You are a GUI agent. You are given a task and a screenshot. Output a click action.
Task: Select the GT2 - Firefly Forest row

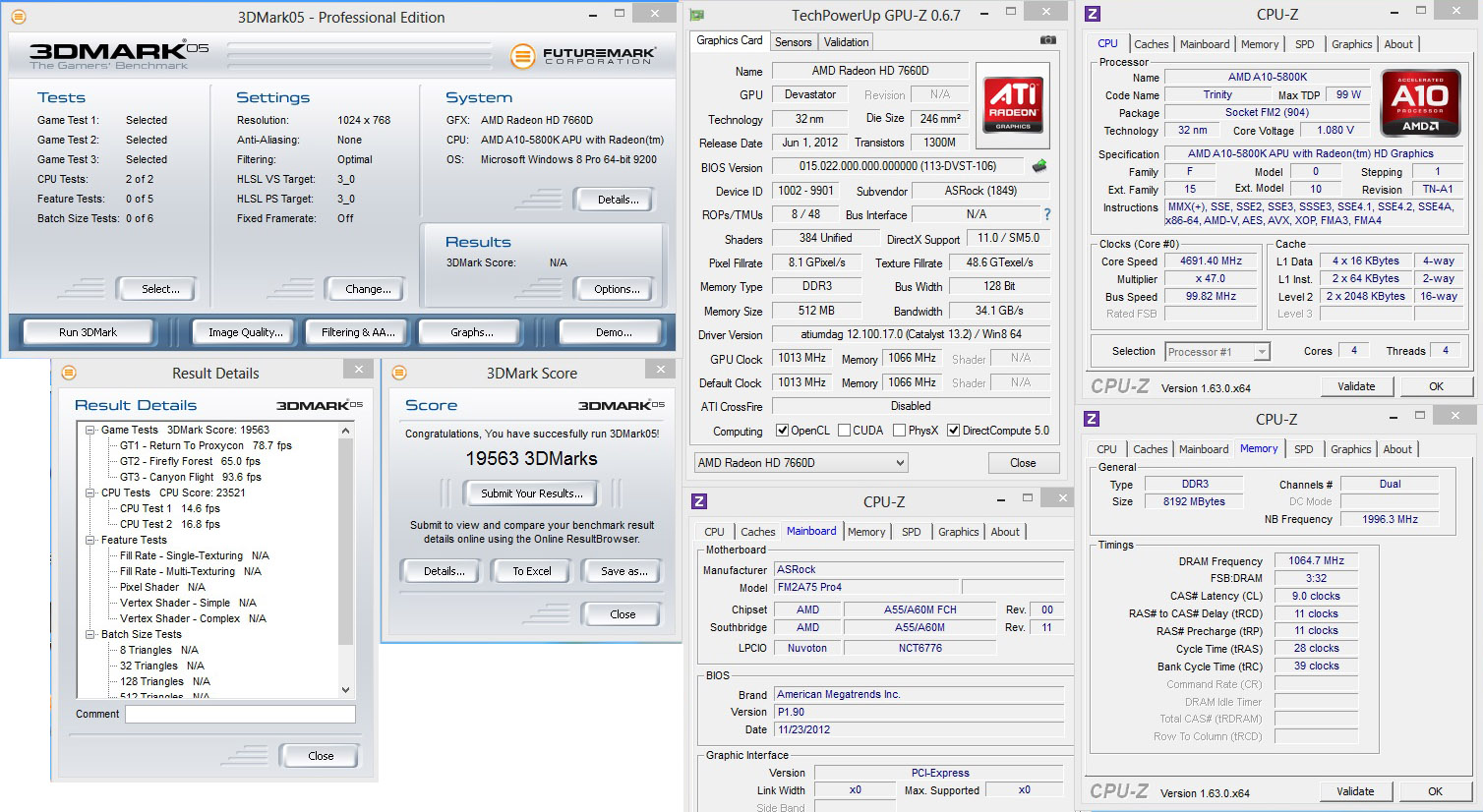coord(190,461)
